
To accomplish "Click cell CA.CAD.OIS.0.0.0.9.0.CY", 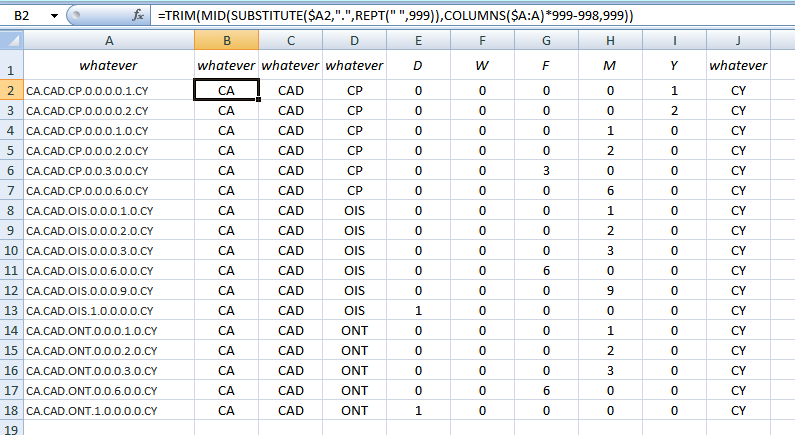I will (109, 291).
